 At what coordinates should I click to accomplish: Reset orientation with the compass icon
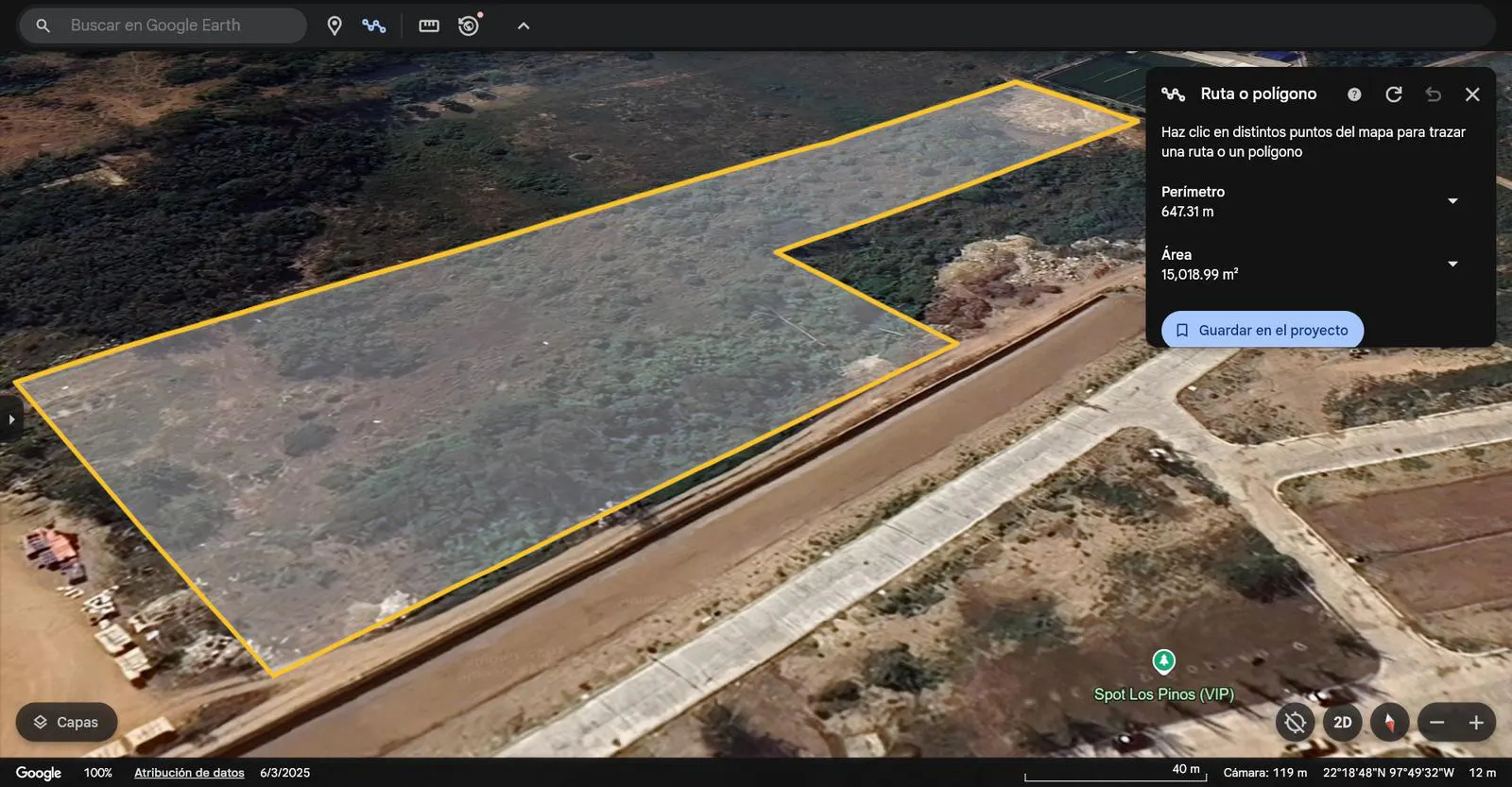(1389, 723)
